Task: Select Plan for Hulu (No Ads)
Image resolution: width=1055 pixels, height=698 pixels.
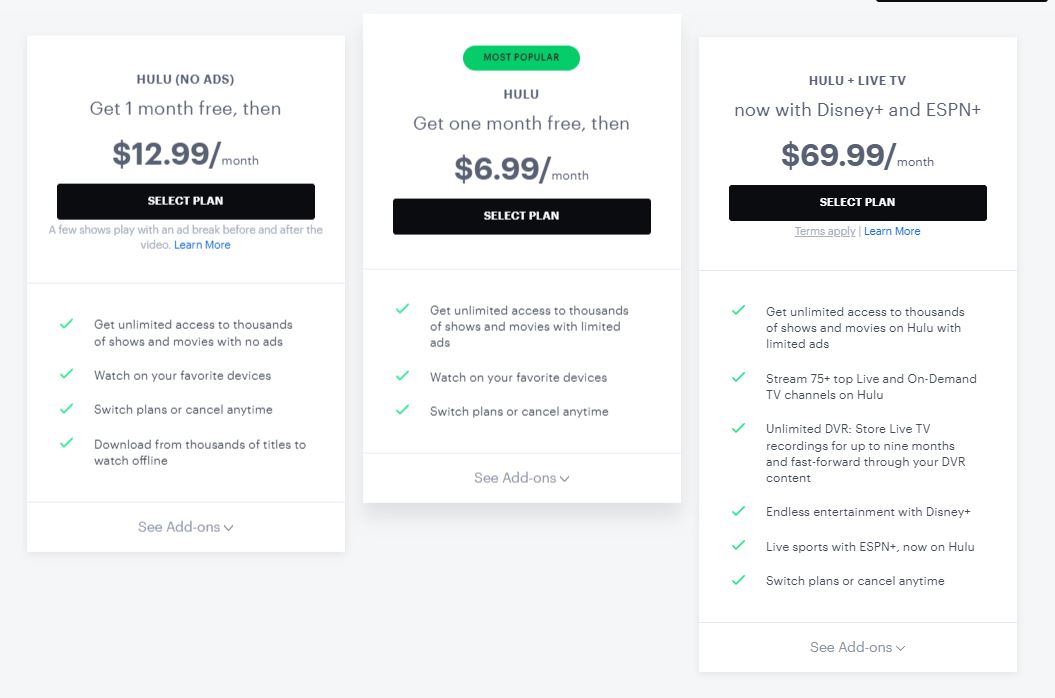Action: (x=186, y=201)
